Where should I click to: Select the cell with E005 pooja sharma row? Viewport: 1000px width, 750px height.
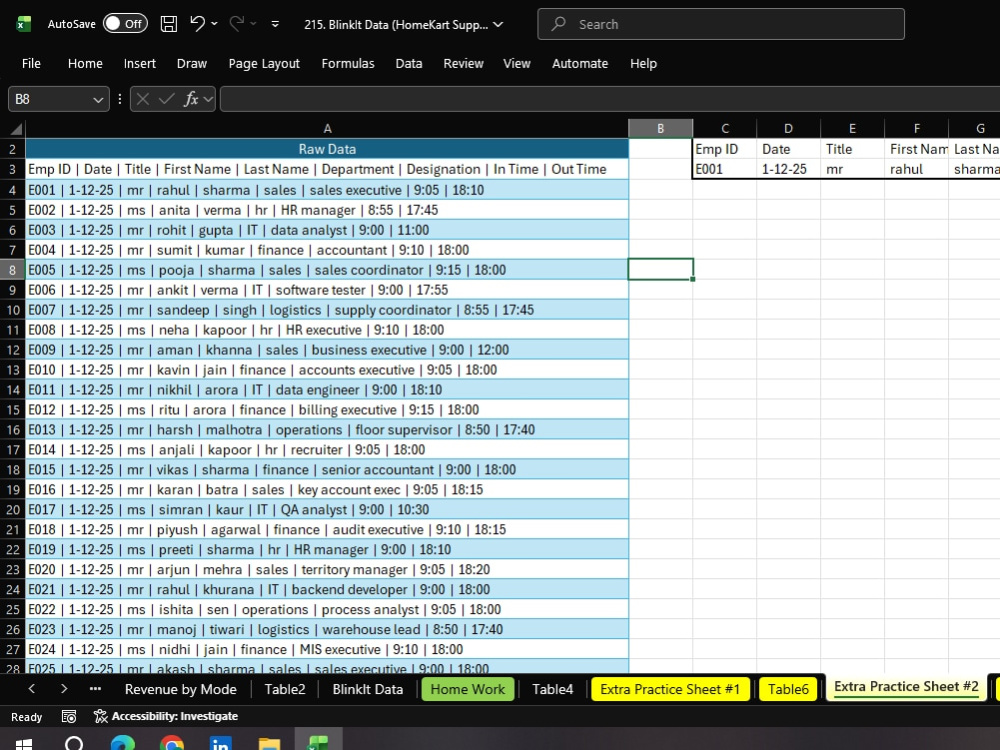(x=327, y=270)
